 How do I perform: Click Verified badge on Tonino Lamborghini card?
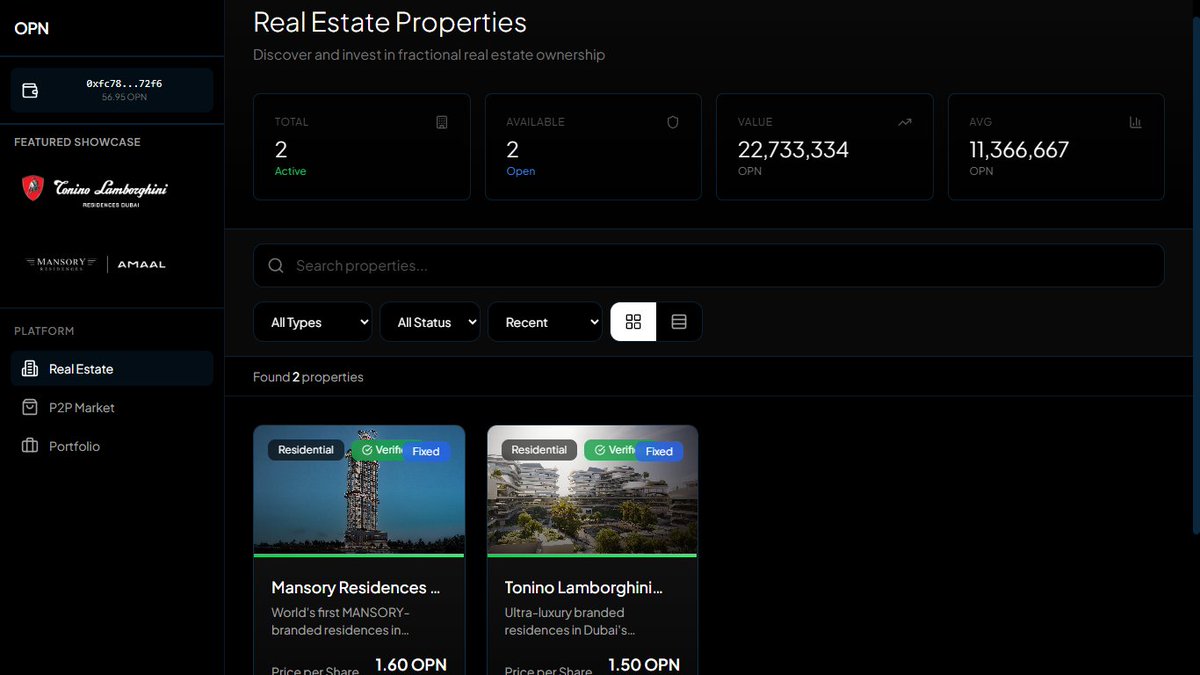click(610, 450)
